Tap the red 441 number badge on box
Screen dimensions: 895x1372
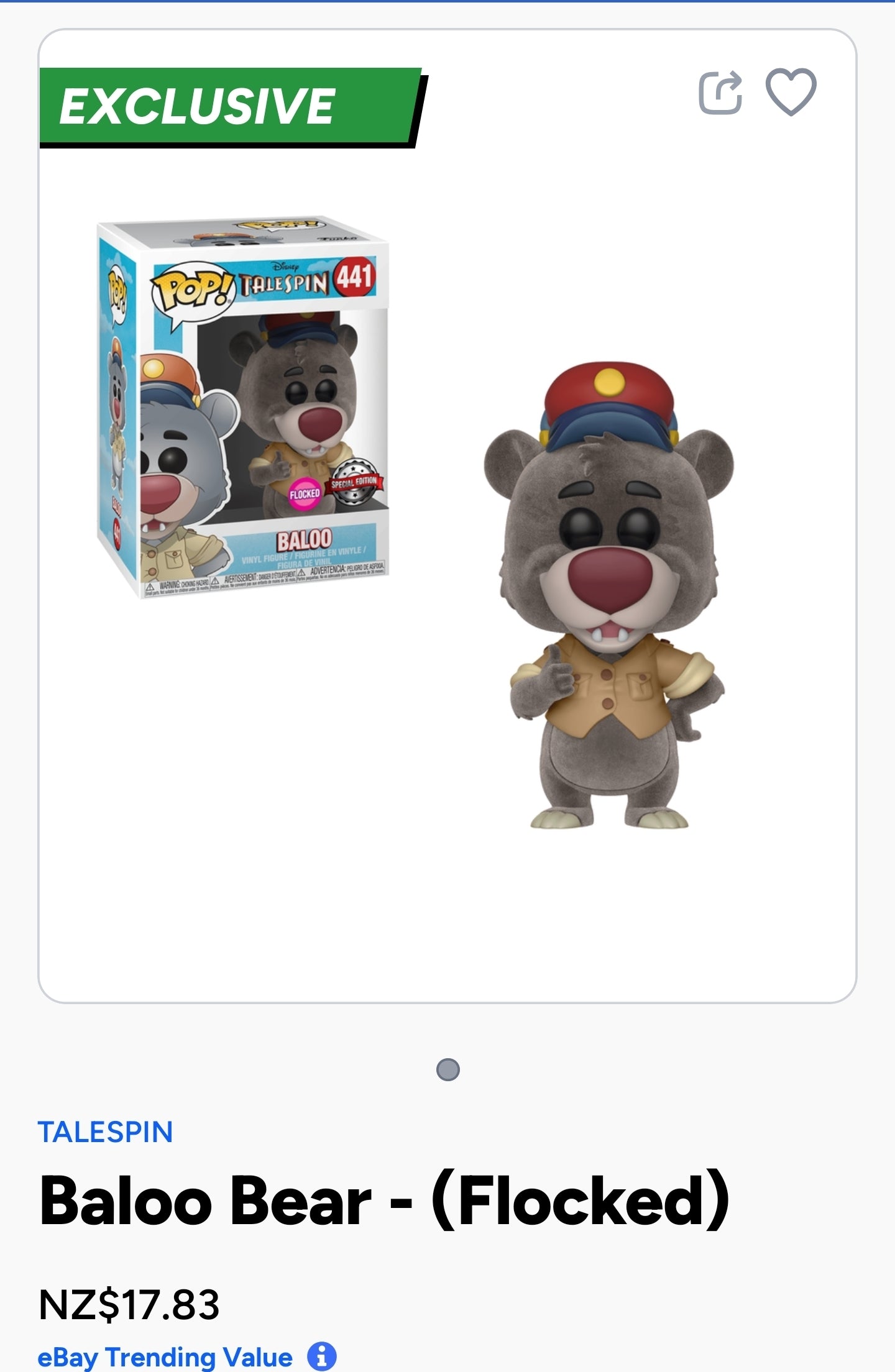point(354,277)
